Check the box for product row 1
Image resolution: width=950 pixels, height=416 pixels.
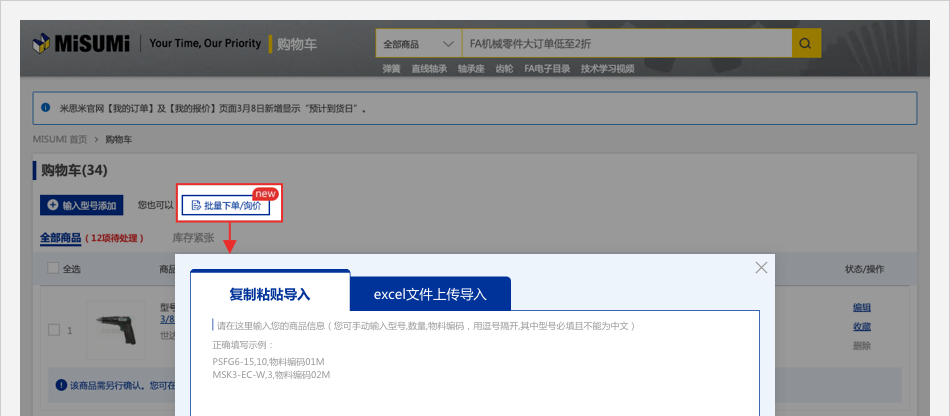pyautogui.click(x=54, y=330)
